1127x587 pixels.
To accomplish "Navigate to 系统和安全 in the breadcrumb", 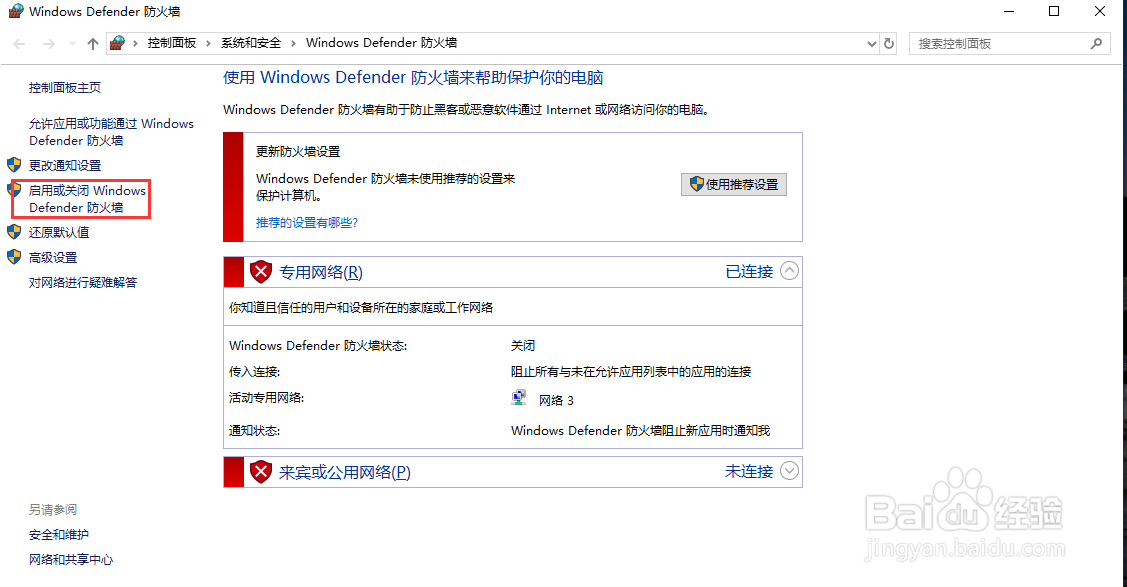I will coord(249,43).
